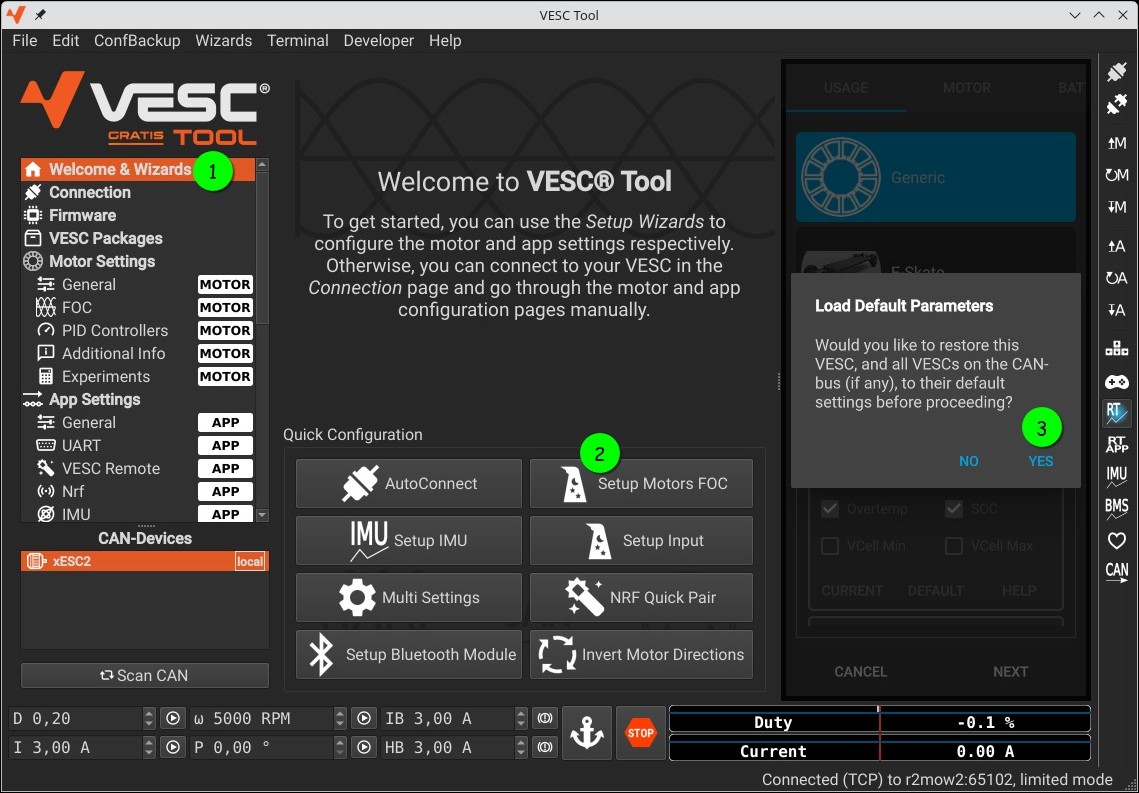
Task: Click the anchor icon near the stop button
Action: 587,732
